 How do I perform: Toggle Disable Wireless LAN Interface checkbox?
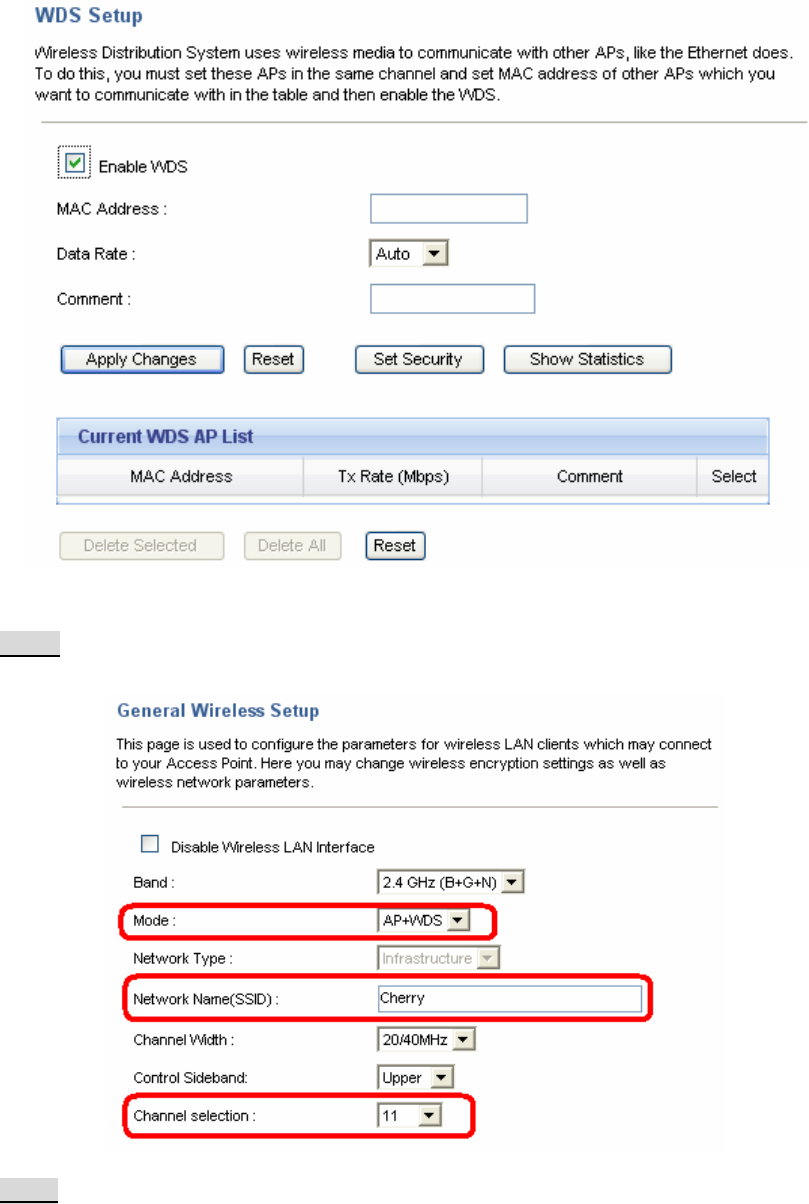click(150, 845)
